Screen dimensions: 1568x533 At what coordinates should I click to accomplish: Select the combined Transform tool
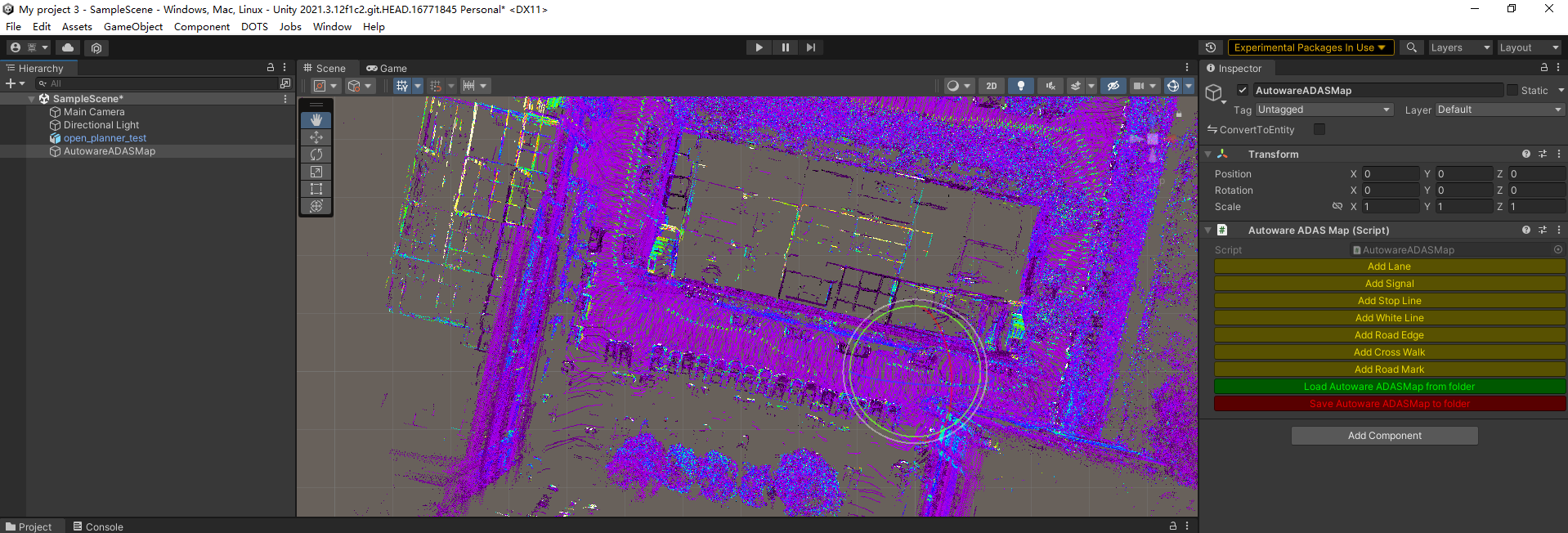(x=316, y=206)
